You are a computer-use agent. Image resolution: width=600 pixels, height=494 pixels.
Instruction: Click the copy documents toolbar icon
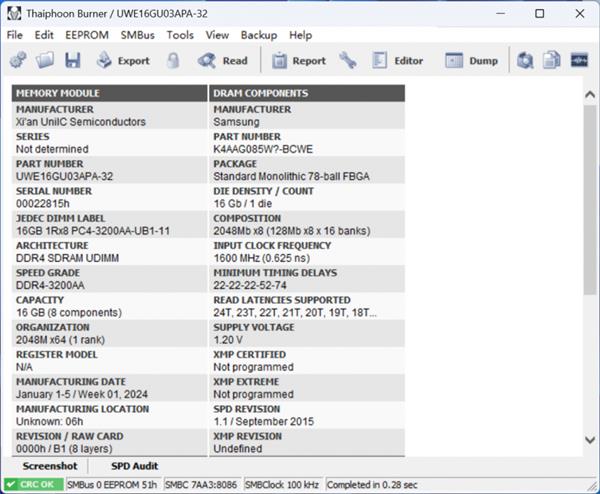click(x=551, y=60)
